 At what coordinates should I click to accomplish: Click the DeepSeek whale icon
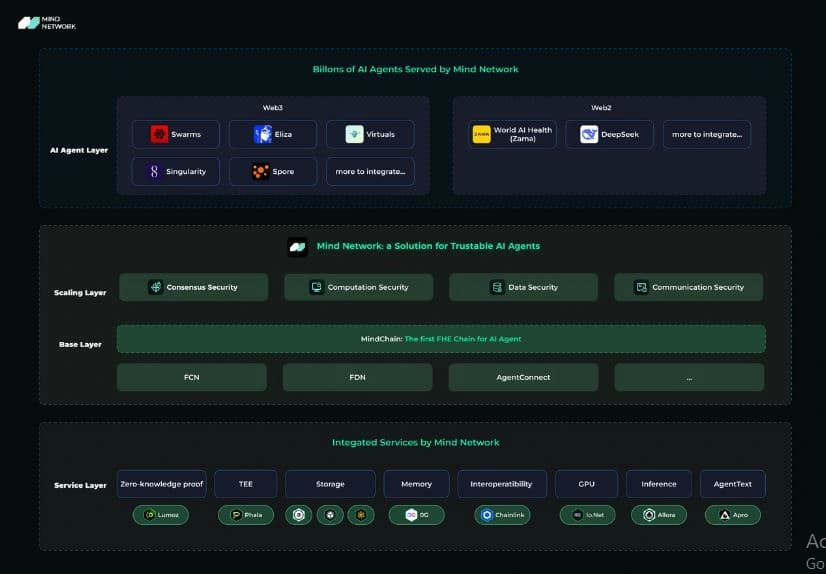click(588, 134)
